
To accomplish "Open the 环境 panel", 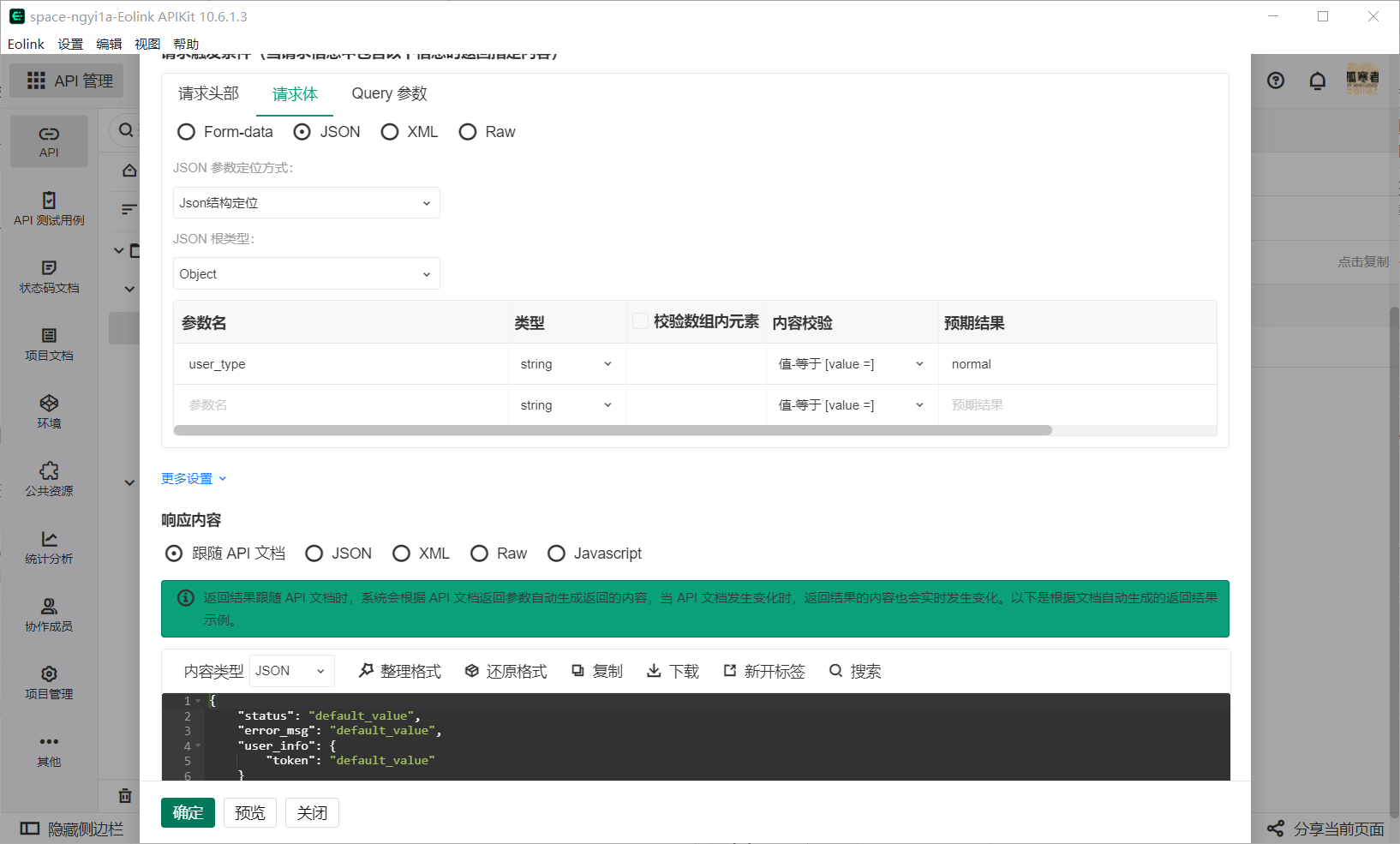I will pos(49,411).
